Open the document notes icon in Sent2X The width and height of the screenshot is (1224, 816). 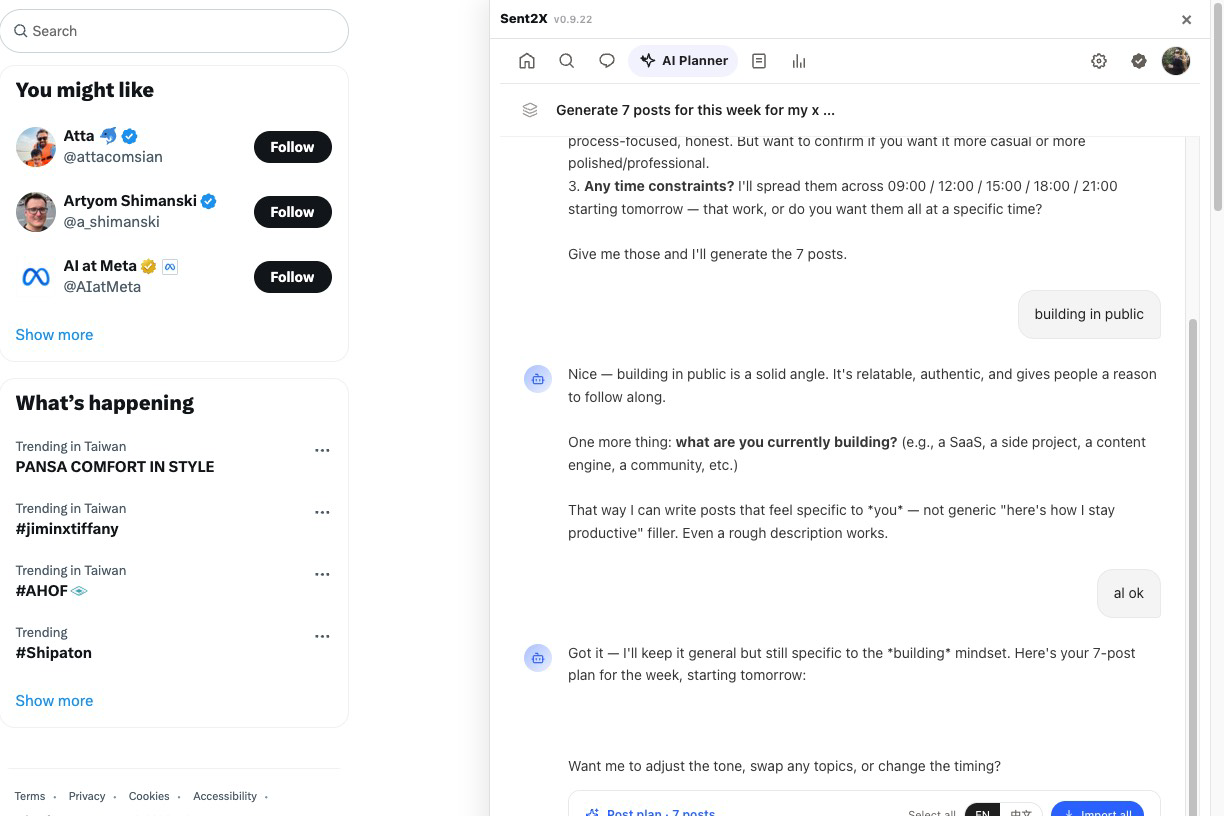(759, 61)
